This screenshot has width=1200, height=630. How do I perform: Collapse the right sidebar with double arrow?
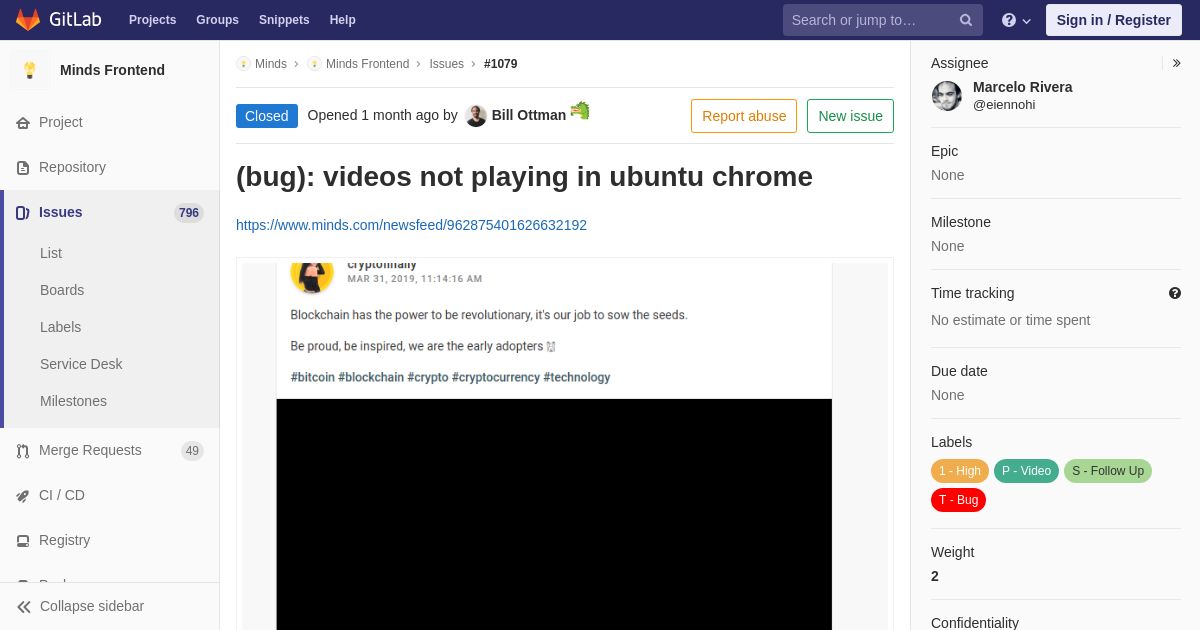click(x=1176, y=63)
